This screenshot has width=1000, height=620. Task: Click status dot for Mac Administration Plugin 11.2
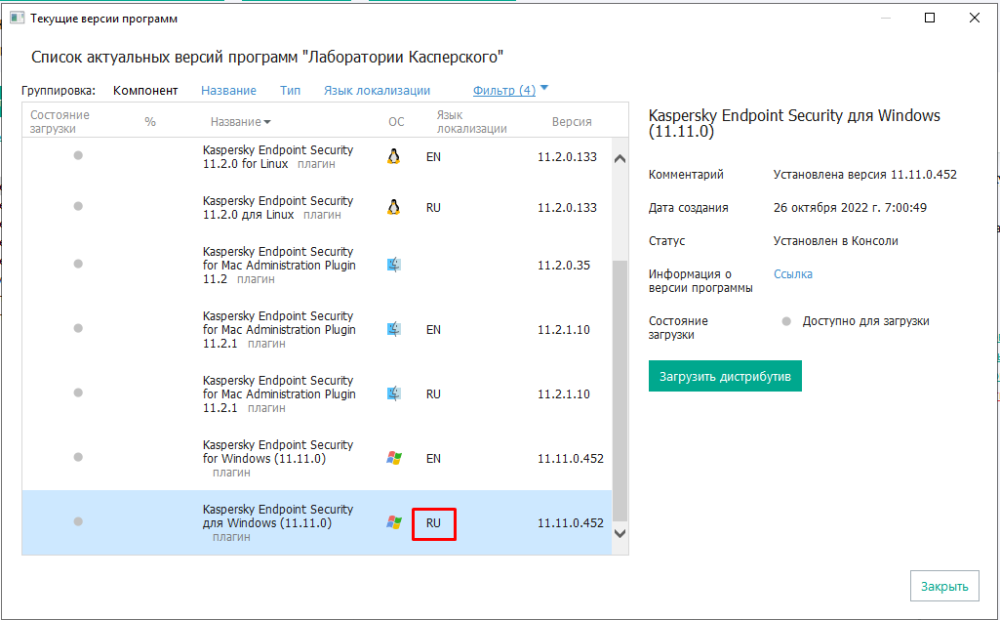click(x=78, y=263)
